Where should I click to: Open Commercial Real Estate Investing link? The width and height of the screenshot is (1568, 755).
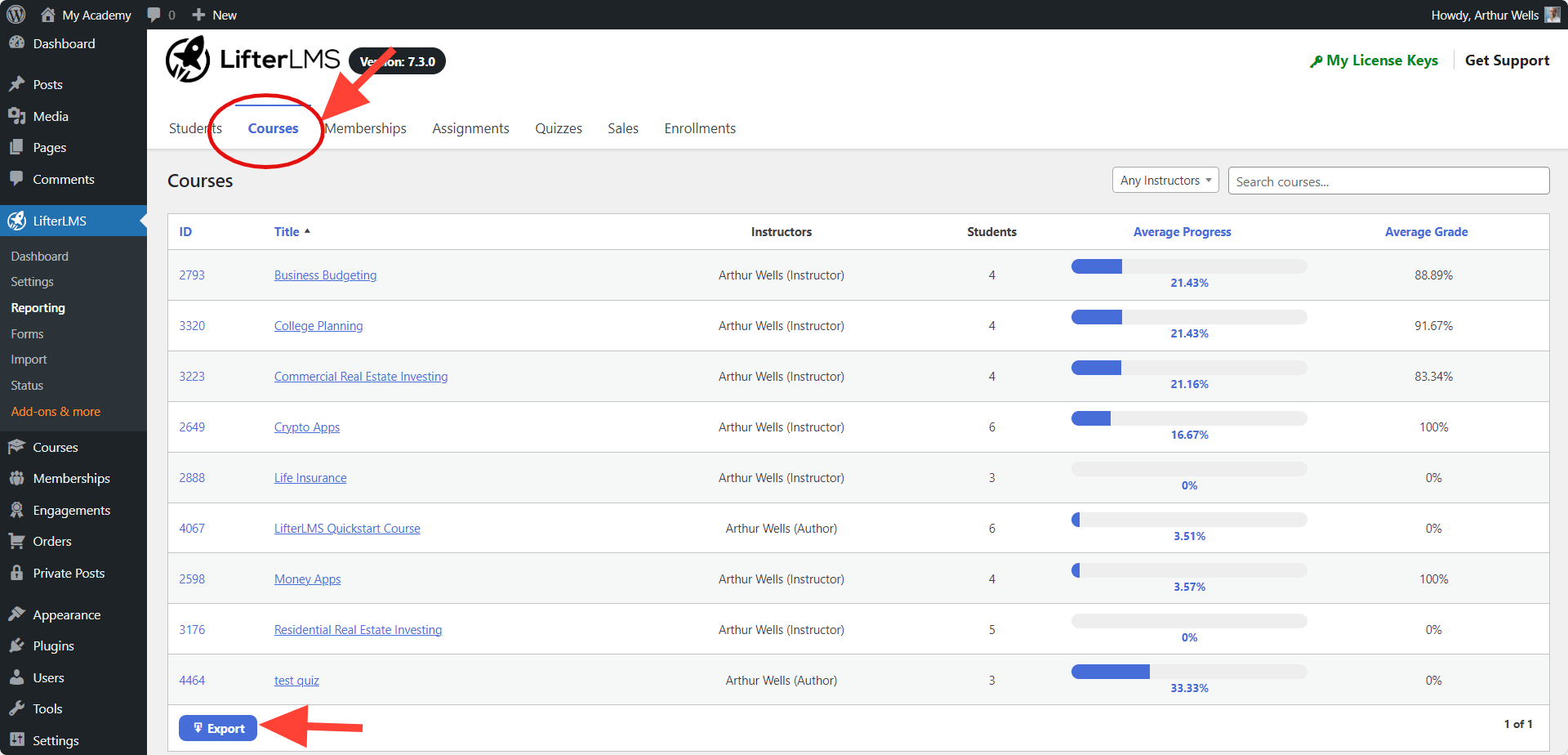click(361, 377)
